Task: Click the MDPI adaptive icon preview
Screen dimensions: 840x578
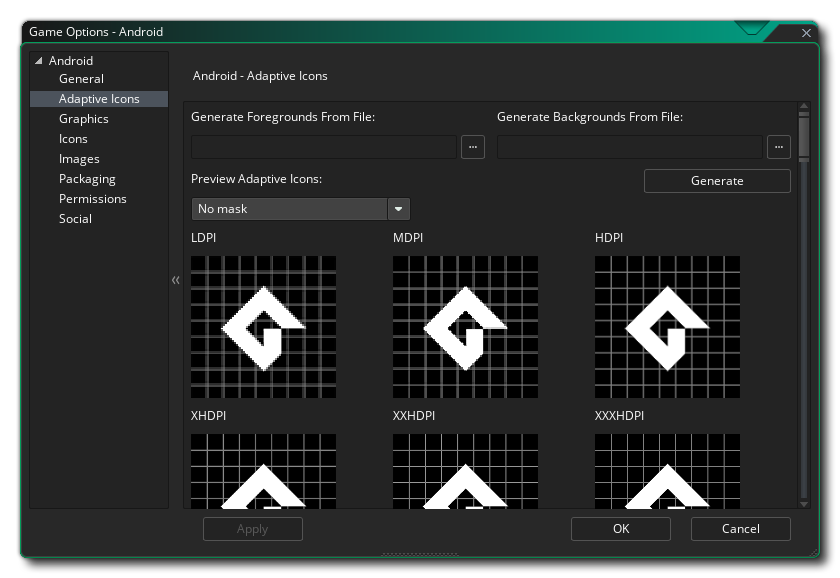Action: tap(465, 327)
